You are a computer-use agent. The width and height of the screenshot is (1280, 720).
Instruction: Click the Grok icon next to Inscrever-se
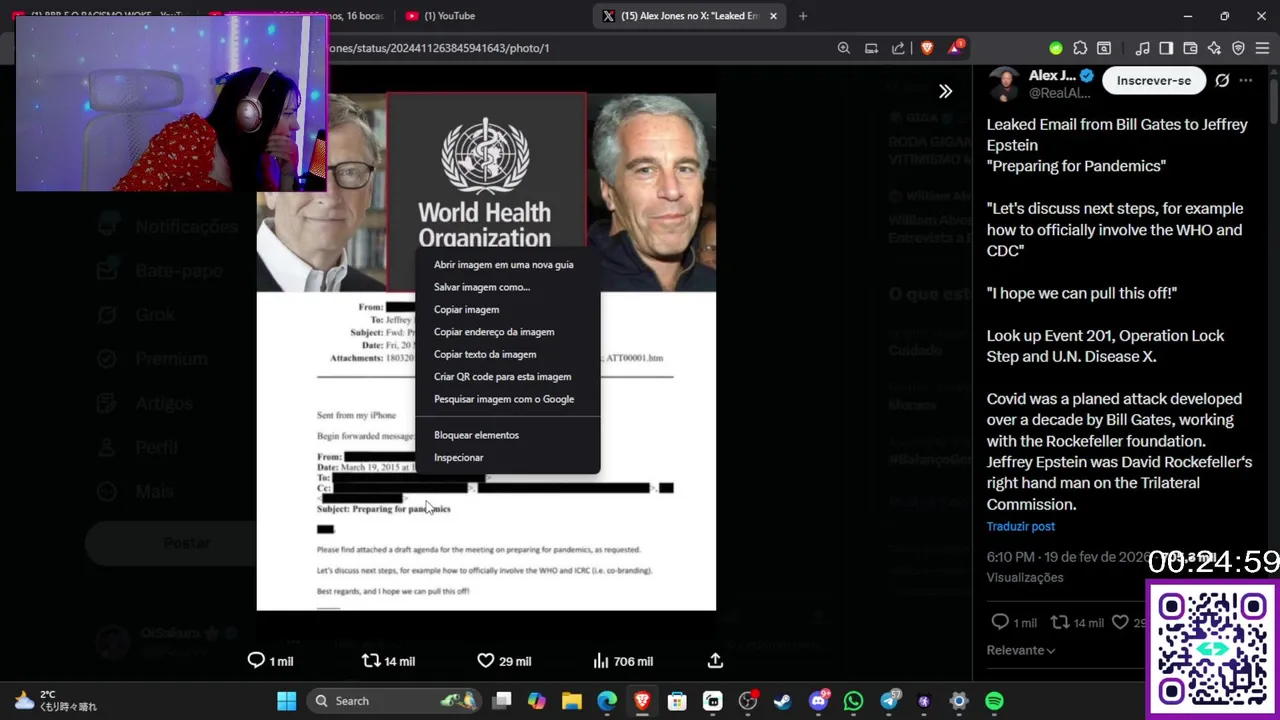(x=1222, y=80)
